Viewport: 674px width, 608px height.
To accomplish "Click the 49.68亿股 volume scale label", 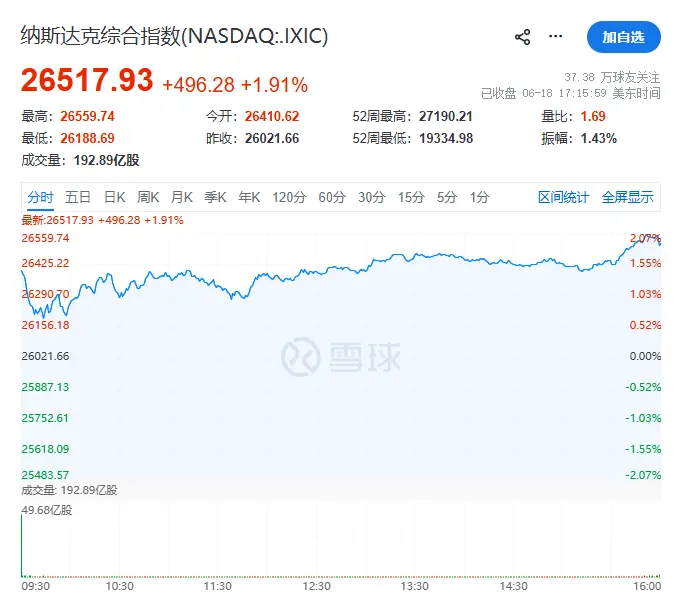I will pos(47,510).
